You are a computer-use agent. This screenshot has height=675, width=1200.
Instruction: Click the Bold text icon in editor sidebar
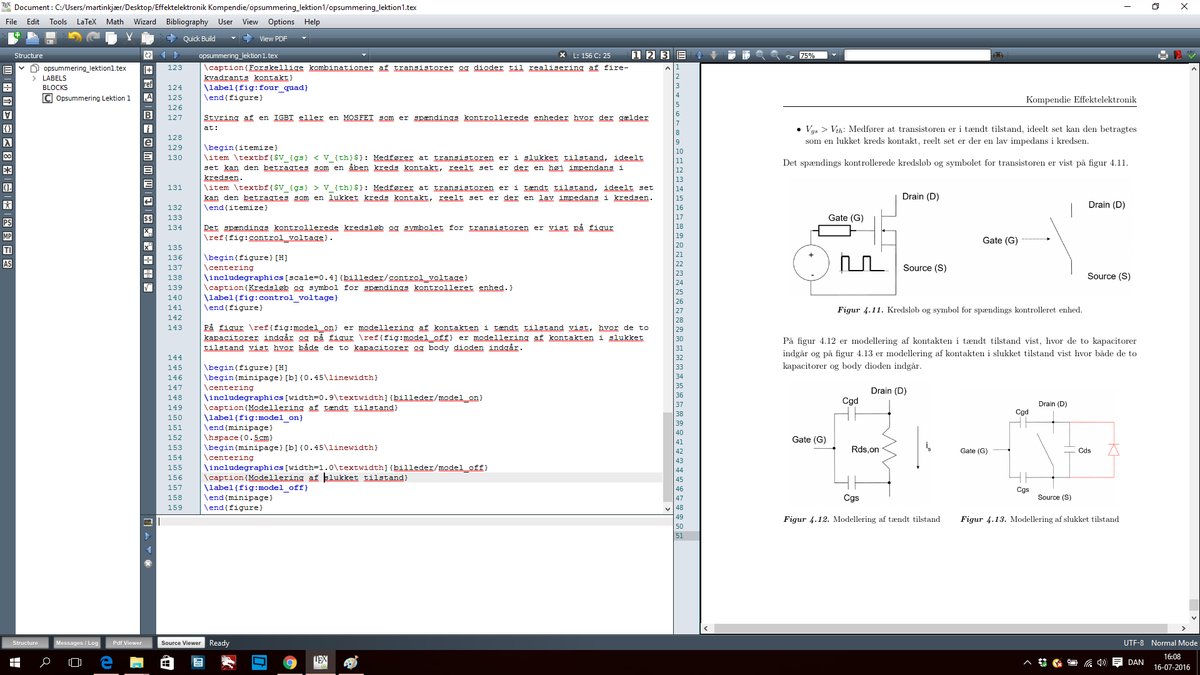(x=149, y=114)
